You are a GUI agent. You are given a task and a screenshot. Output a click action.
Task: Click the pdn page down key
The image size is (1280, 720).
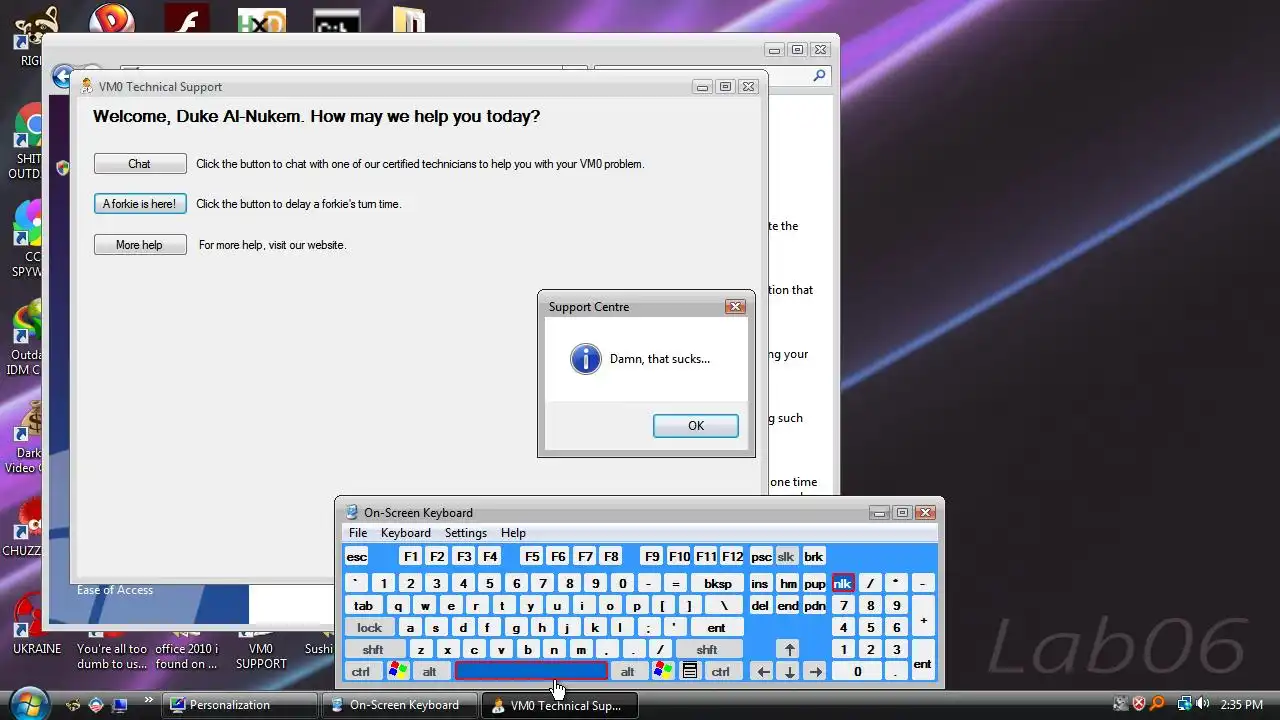click(x=815, y=605)
